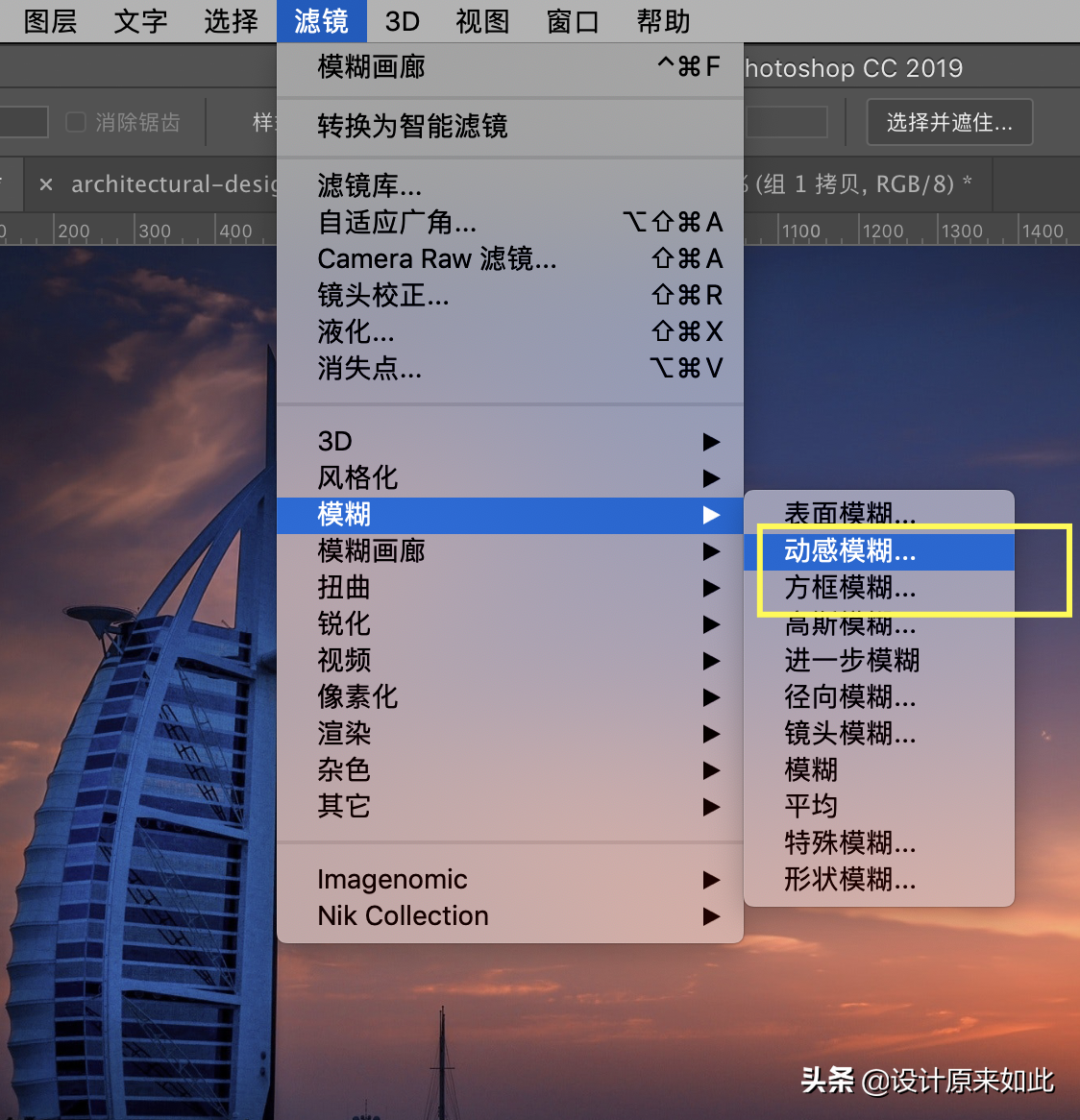Open the 视图 menu
Screen dimensions: 1080x1120
point(483,21)
